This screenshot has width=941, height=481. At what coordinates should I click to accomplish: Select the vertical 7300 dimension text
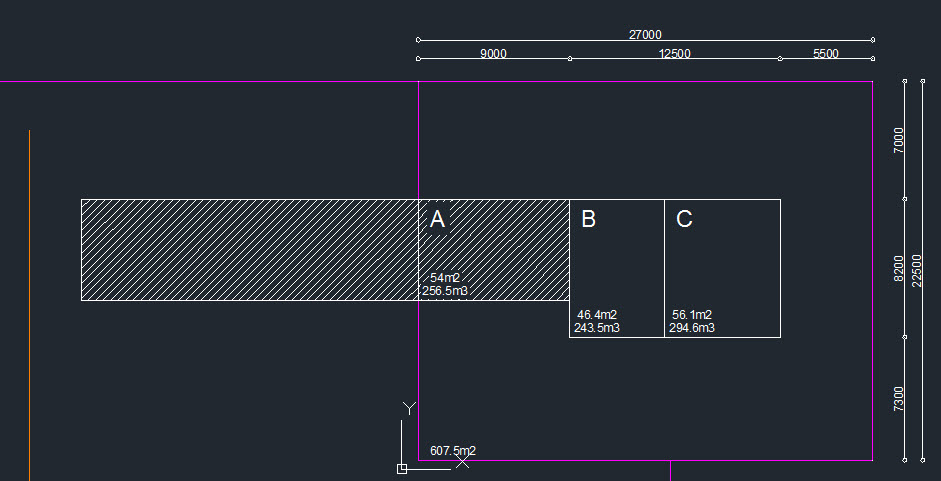click(x=898, y=398)
